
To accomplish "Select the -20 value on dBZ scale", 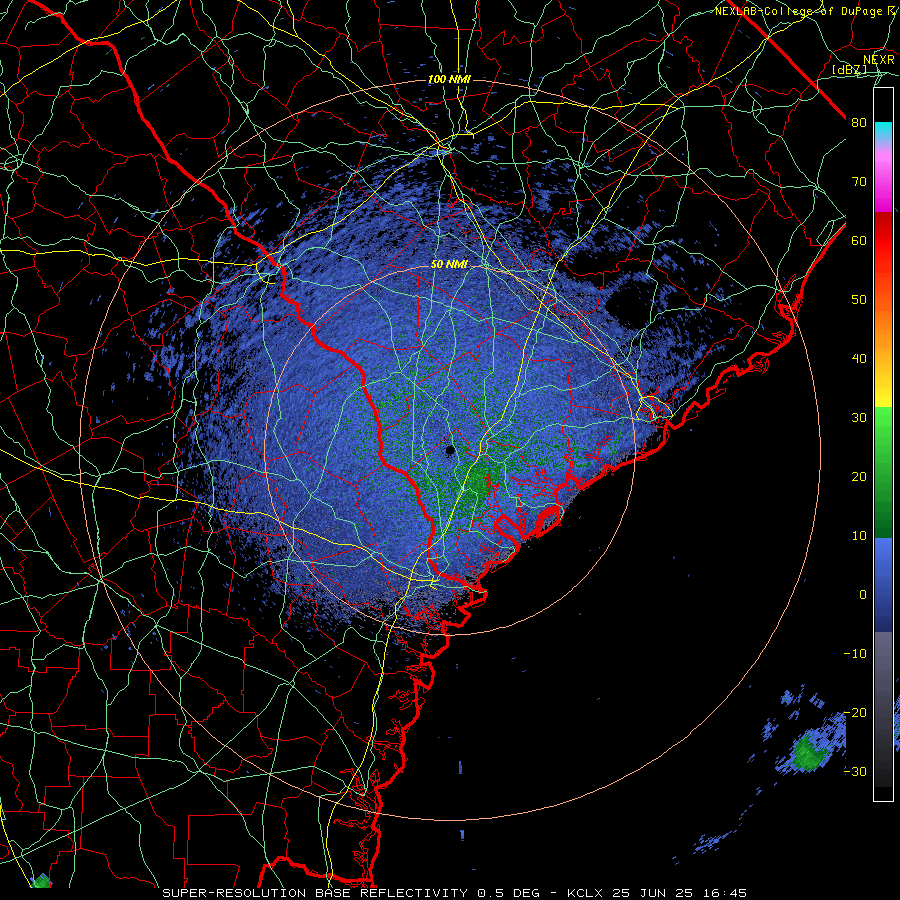I will pyautogui.click(x=855, y=713).
